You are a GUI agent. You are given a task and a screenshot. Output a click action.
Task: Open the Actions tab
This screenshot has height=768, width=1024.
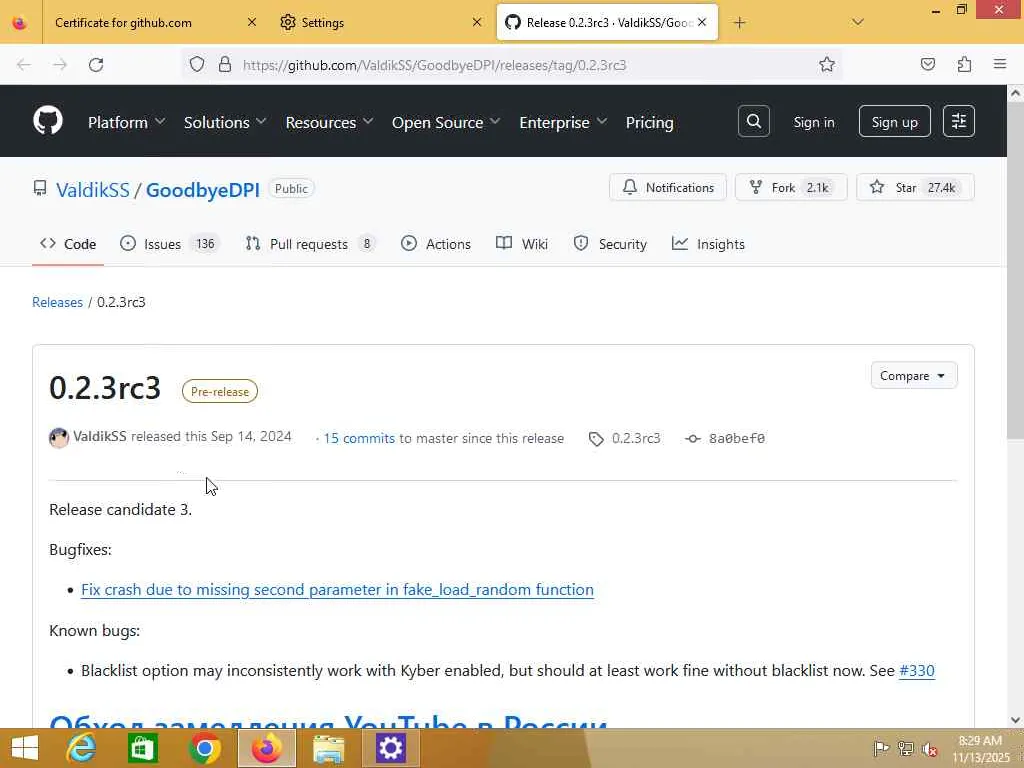pos(436,244)
